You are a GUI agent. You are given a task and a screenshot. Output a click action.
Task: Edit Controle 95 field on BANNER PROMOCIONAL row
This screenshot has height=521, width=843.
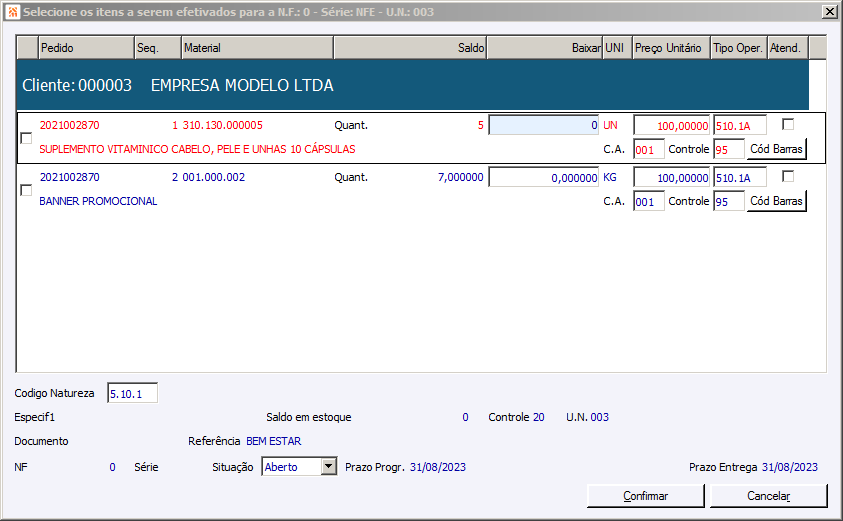729,202
